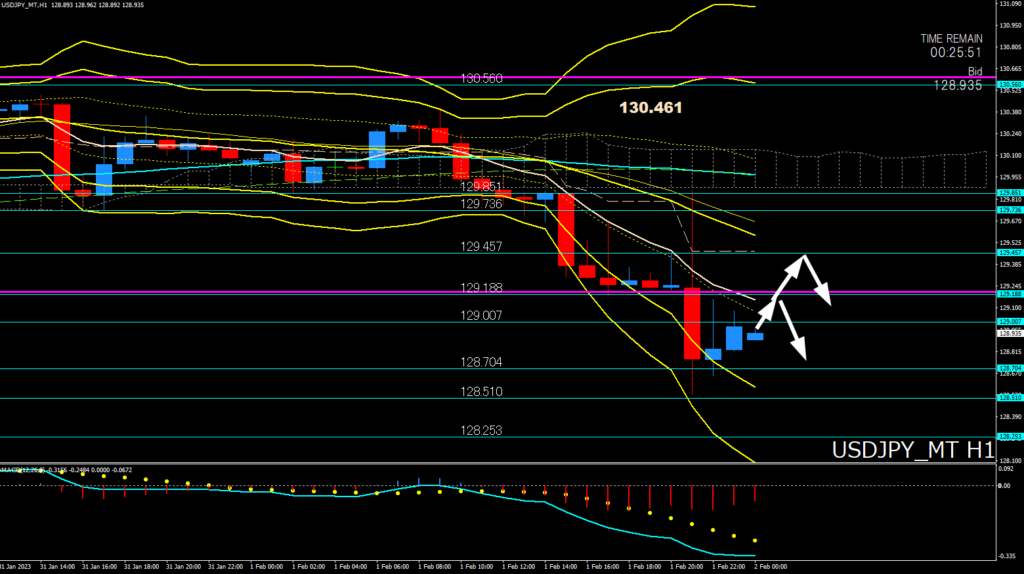Click the 129.100 value on price axis

(x=1010, y=308)
